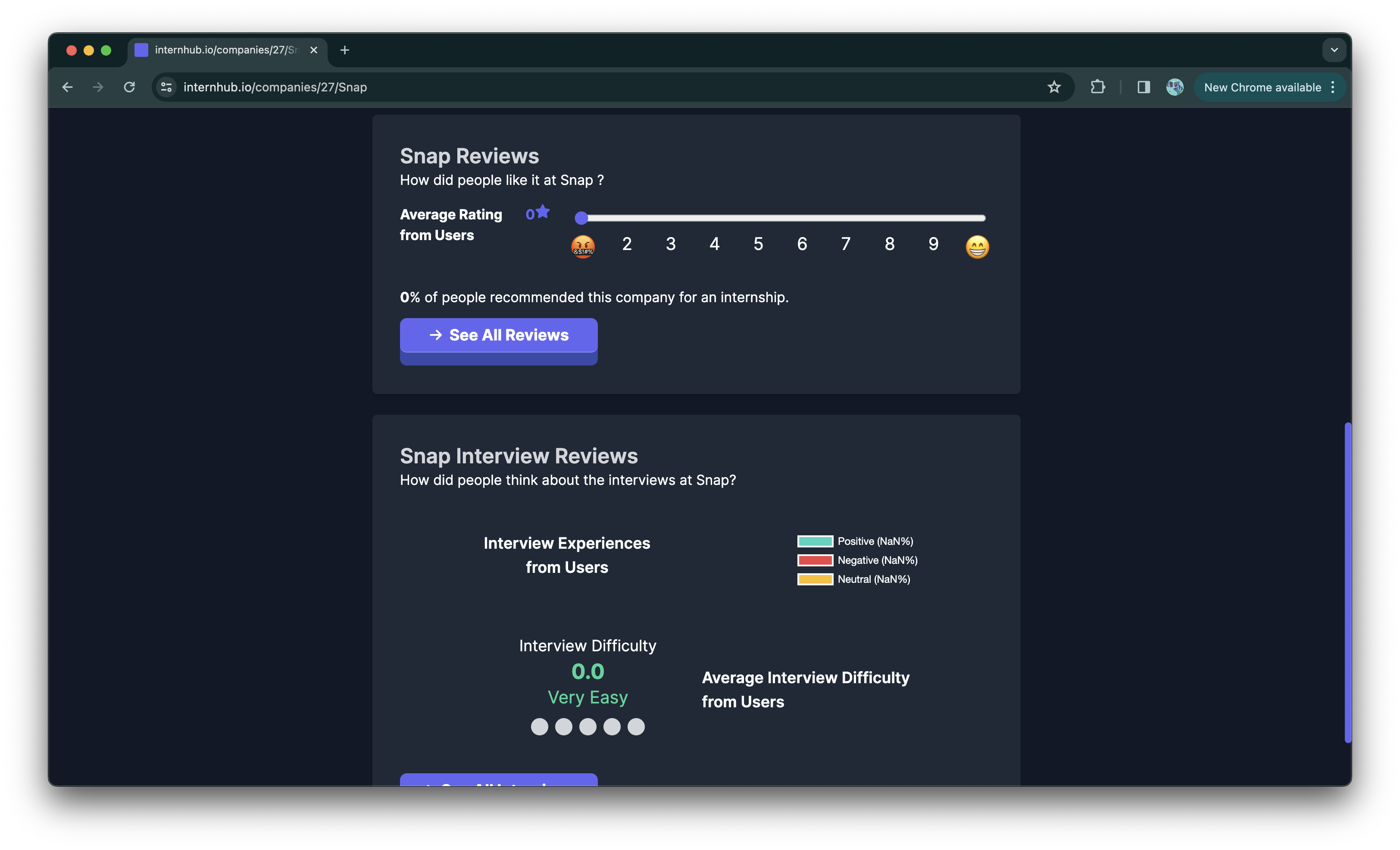Click number 2 on the rating scale
Screen dimensions: 1400x850
(x=627, y=244)
